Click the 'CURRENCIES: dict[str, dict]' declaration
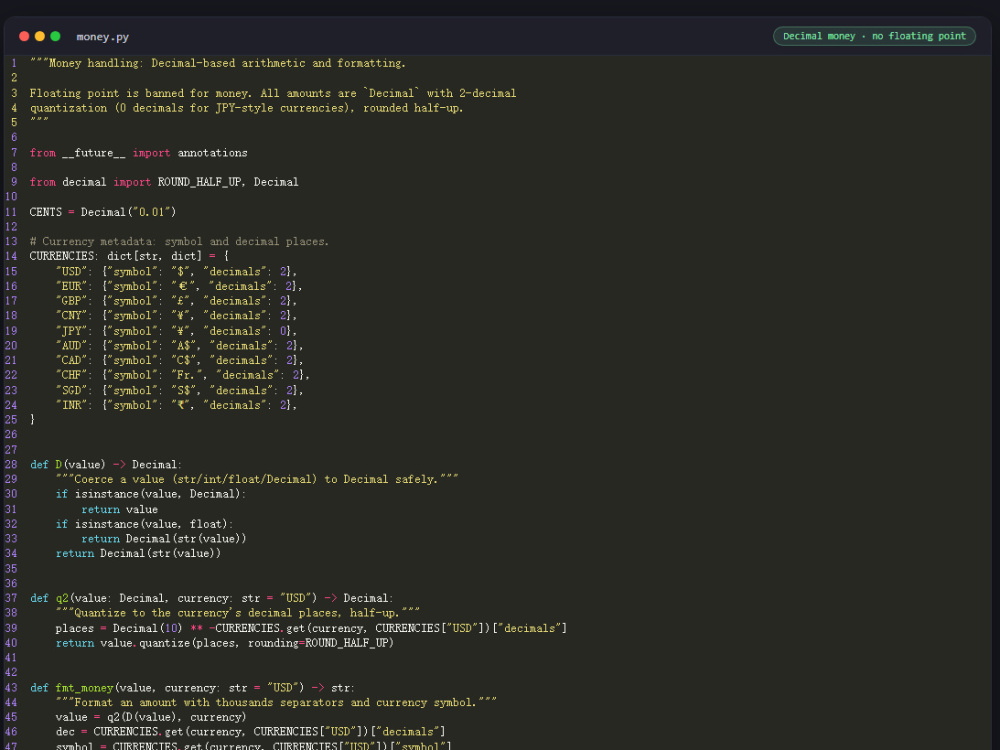 pyautogui.click(x=115, y=256)
